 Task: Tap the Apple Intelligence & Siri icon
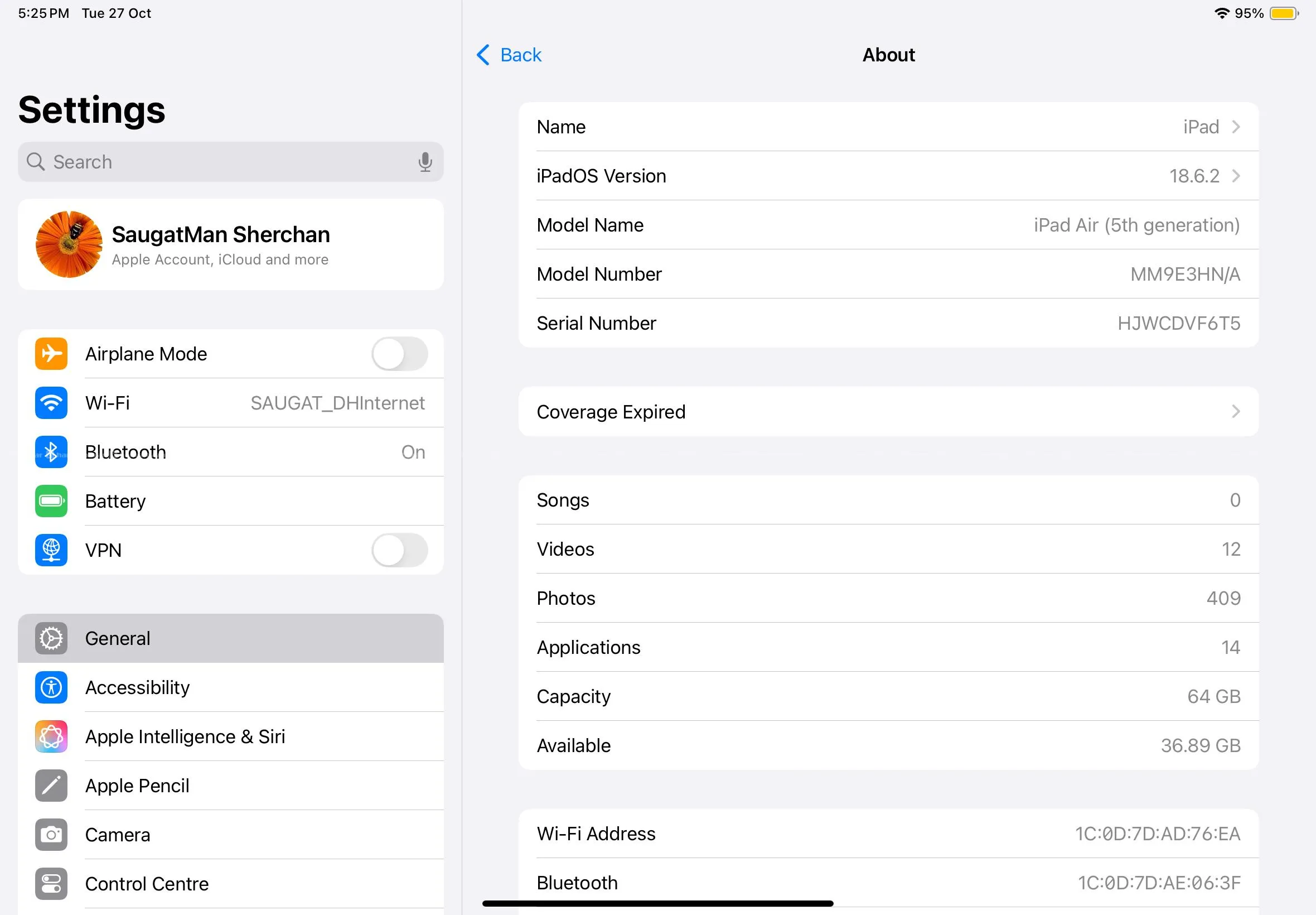(51, 736)
